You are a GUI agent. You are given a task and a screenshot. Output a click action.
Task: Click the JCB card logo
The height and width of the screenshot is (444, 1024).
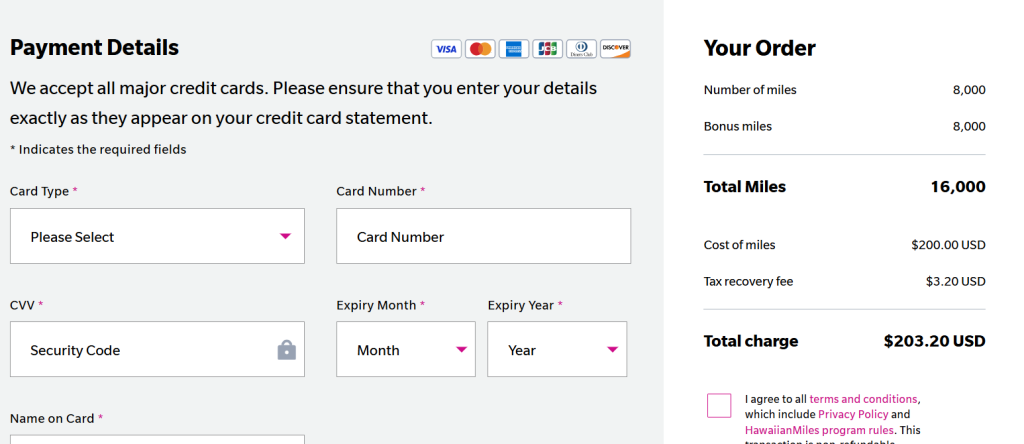coord(547,49)
